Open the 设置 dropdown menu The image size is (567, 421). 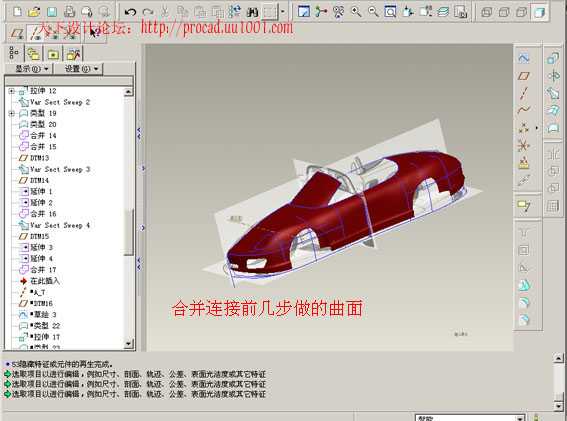tap(81, 69)
